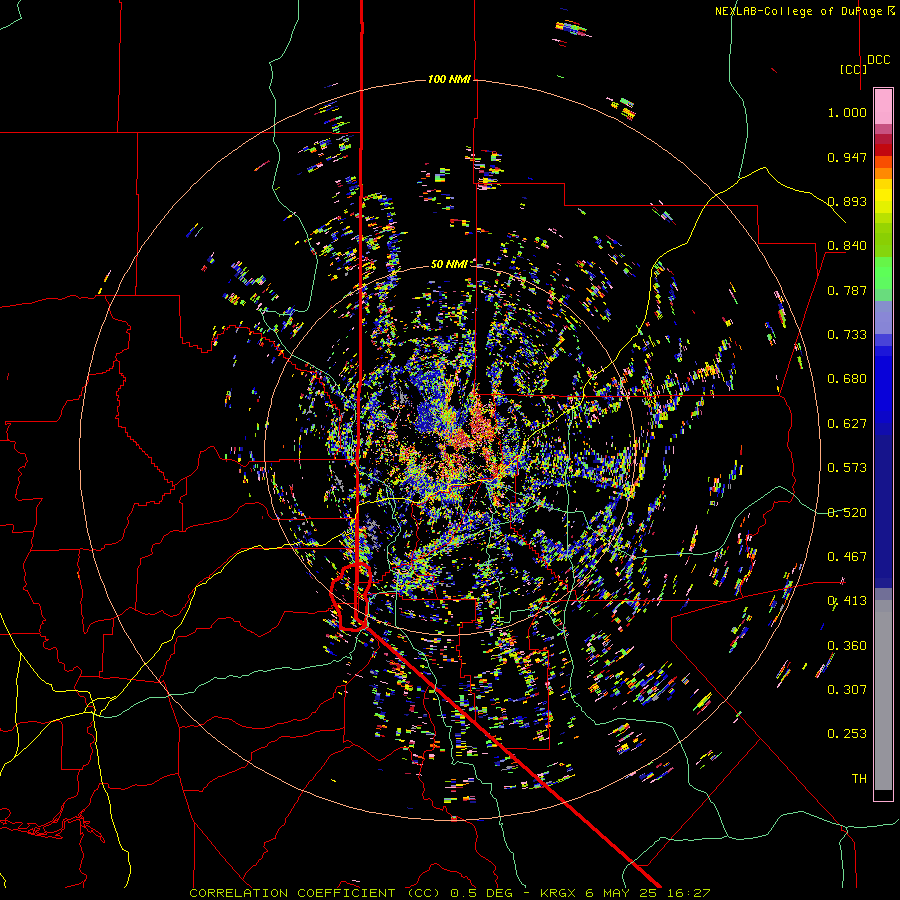
Task: Select the 0.520 scale value
Action: [847, 513]
